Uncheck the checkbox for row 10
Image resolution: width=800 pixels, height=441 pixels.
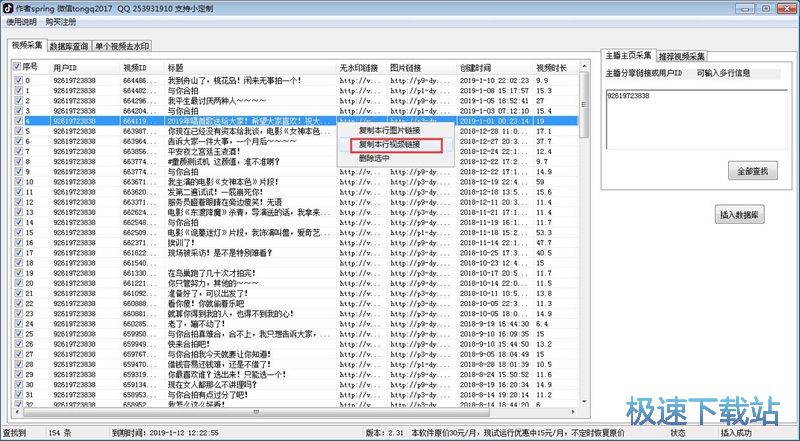tap(19, 182)
